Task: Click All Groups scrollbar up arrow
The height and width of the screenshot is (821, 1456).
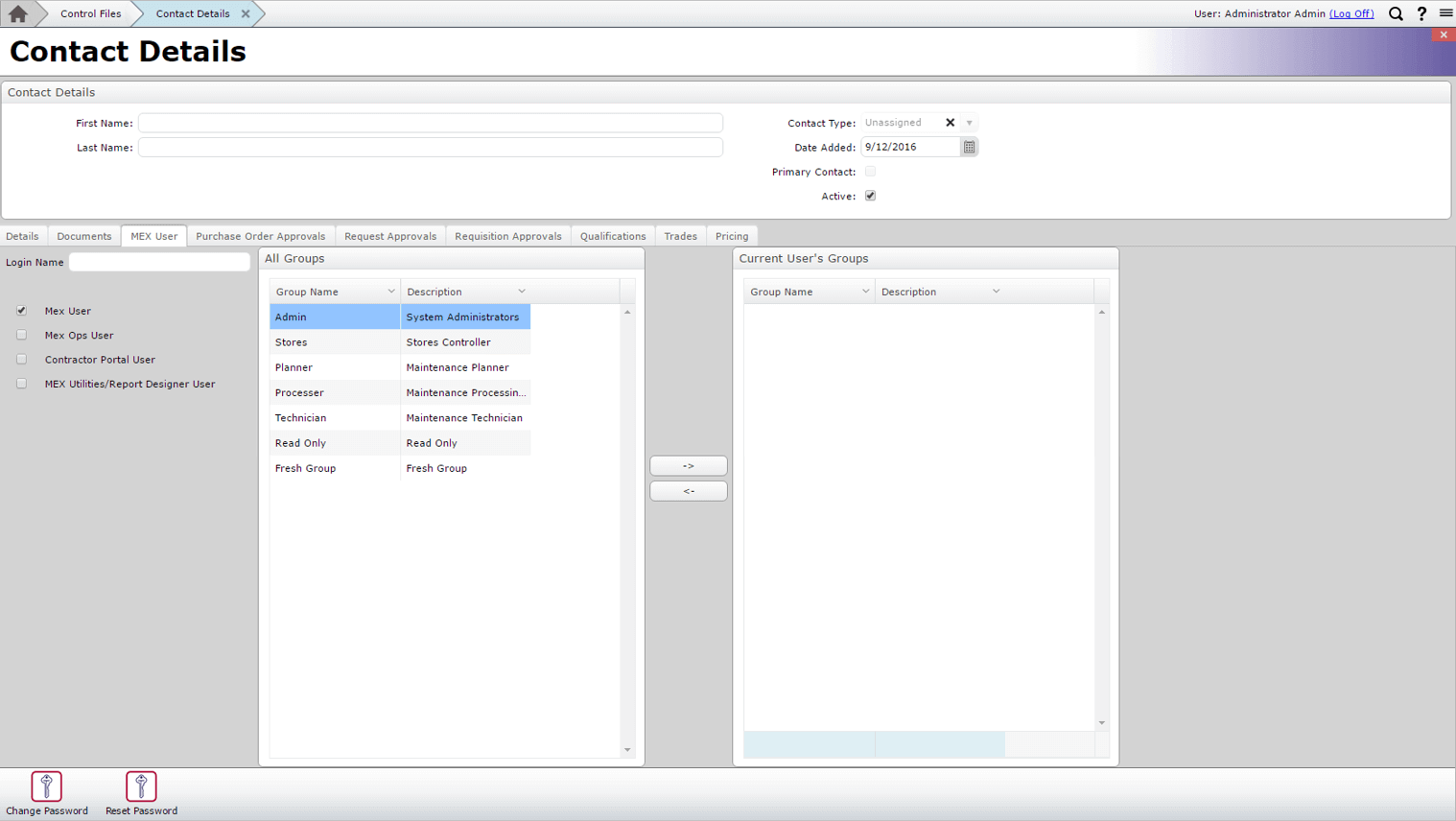Action: [x=627, y=312]
